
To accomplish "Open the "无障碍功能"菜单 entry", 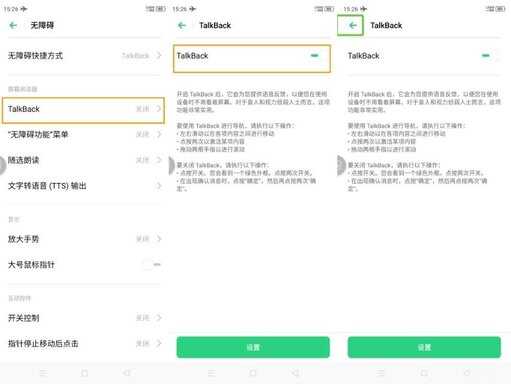I will [x=85, y=134].
